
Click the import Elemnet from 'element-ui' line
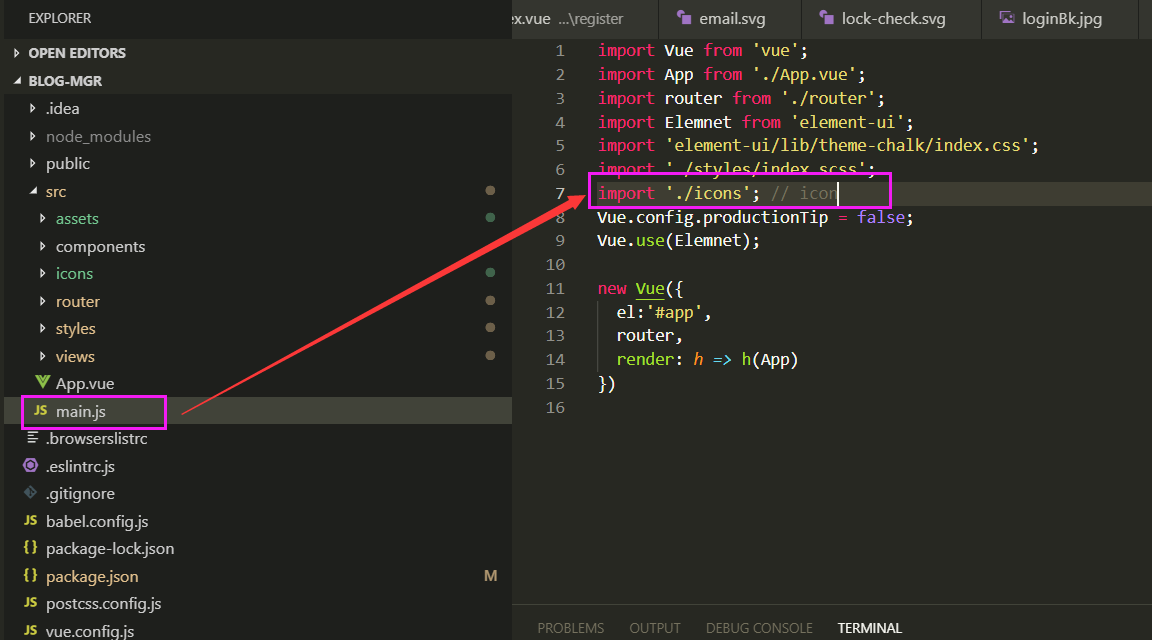(x=755, y=122)
